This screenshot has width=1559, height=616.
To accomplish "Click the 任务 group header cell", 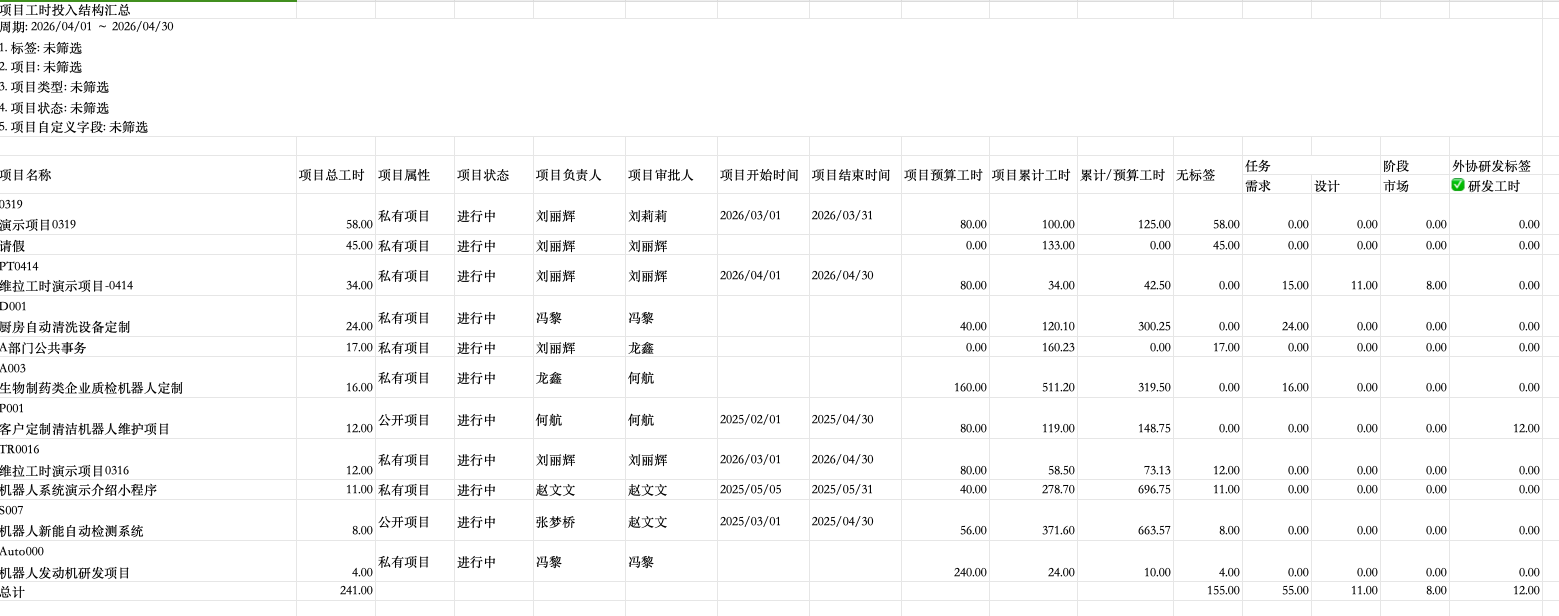I will (1311, 166).
